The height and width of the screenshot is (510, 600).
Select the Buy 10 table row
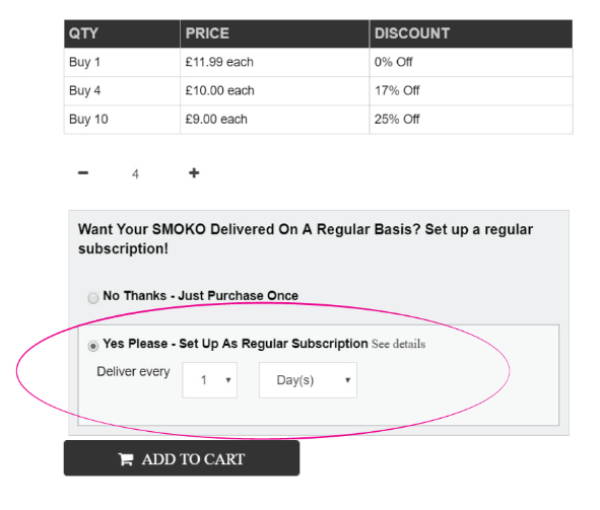click(318, 119)
